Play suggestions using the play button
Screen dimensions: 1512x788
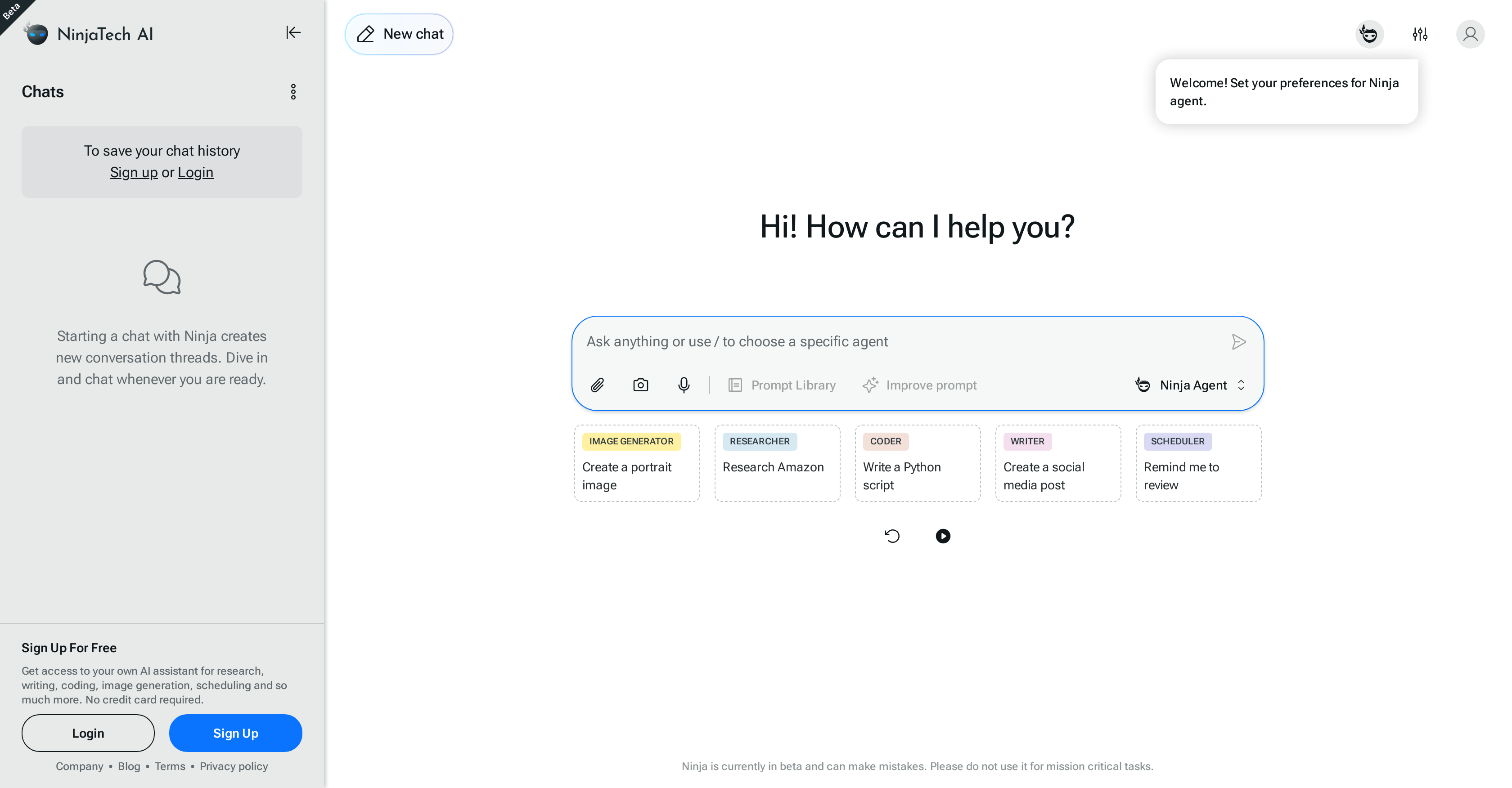click(943, 536)
